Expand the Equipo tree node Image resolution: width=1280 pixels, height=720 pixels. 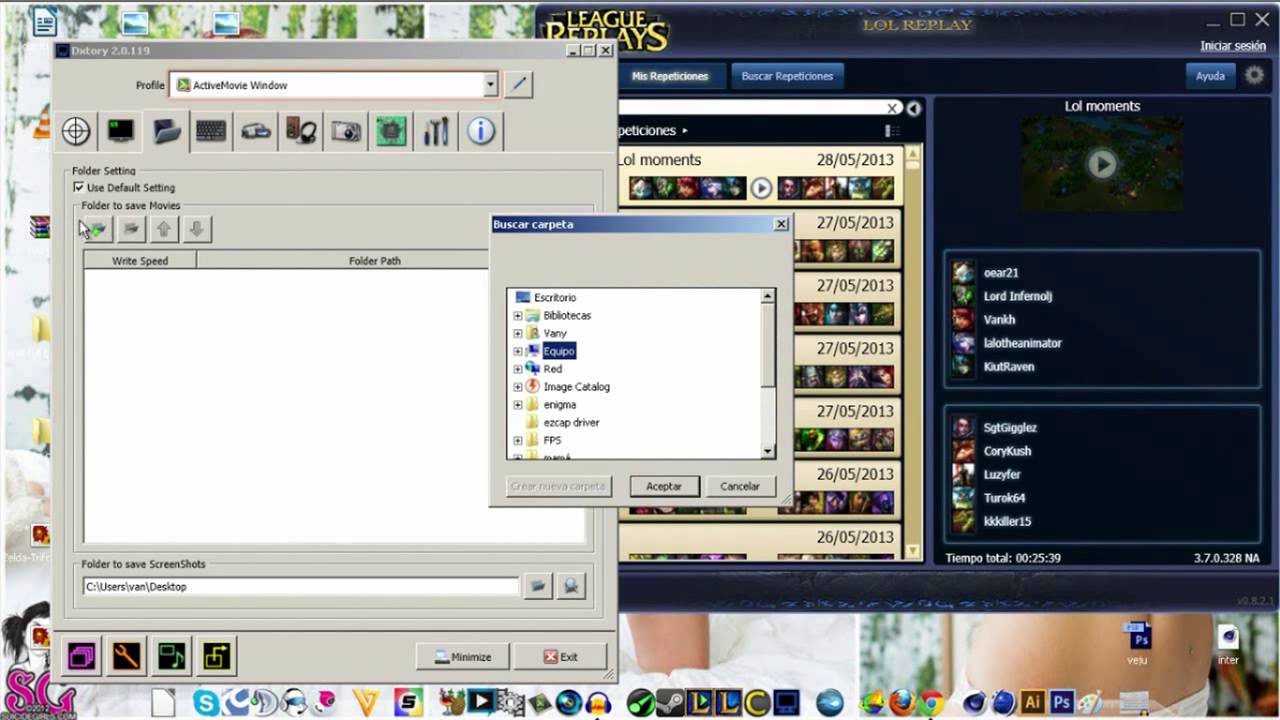pos(518,351)
